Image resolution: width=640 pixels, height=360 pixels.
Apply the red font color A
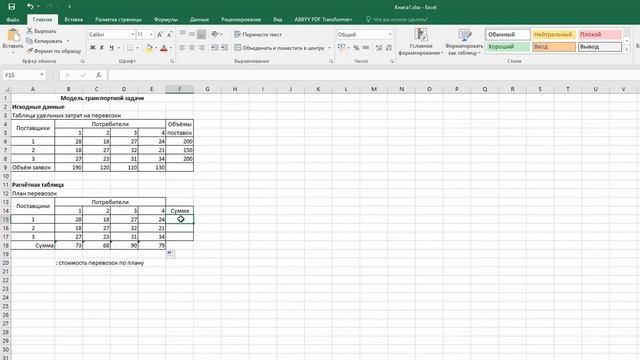[164, 48]
